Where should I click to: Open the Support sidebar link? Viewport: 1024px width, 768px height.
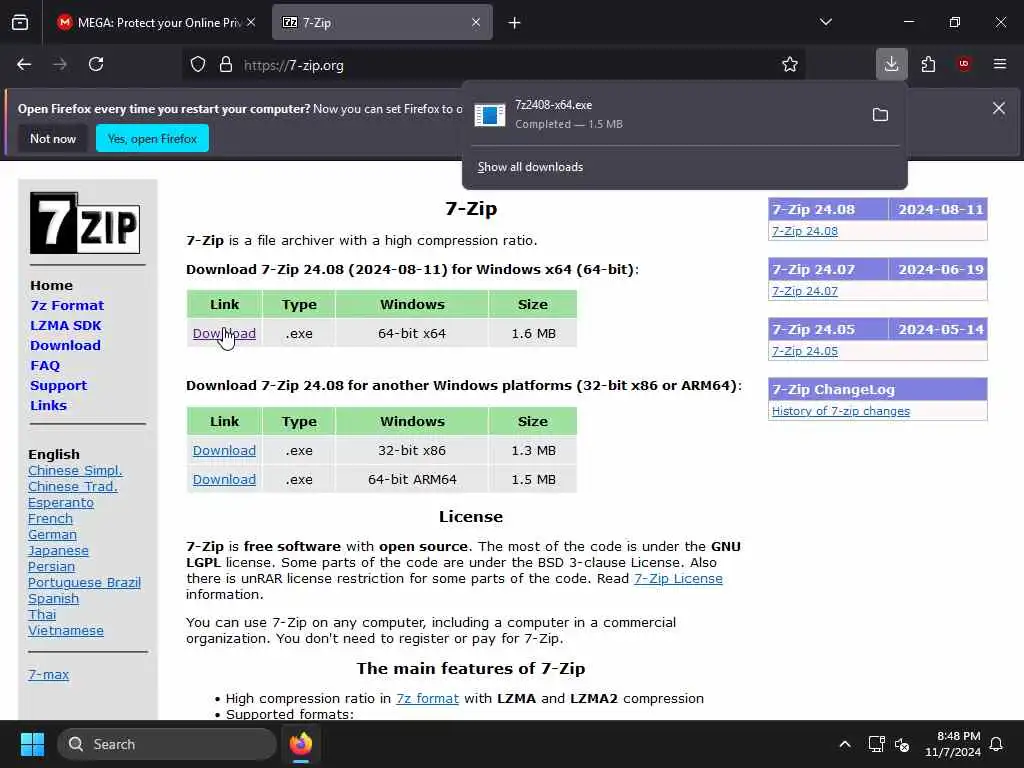tap(59, 385)
